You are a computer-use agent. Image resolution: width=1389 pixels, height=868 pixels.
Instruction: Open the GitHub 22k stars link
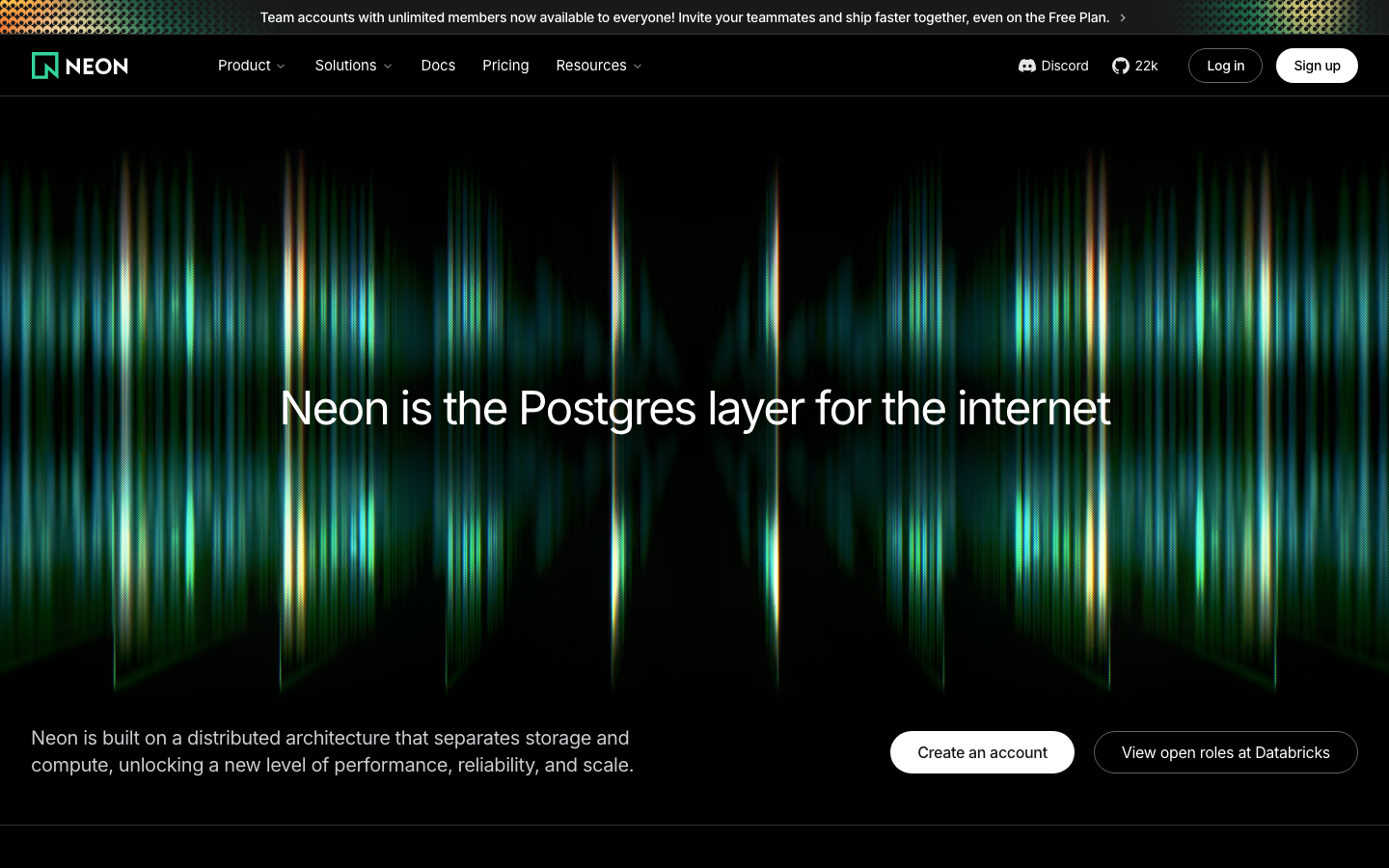[1134, 66]
